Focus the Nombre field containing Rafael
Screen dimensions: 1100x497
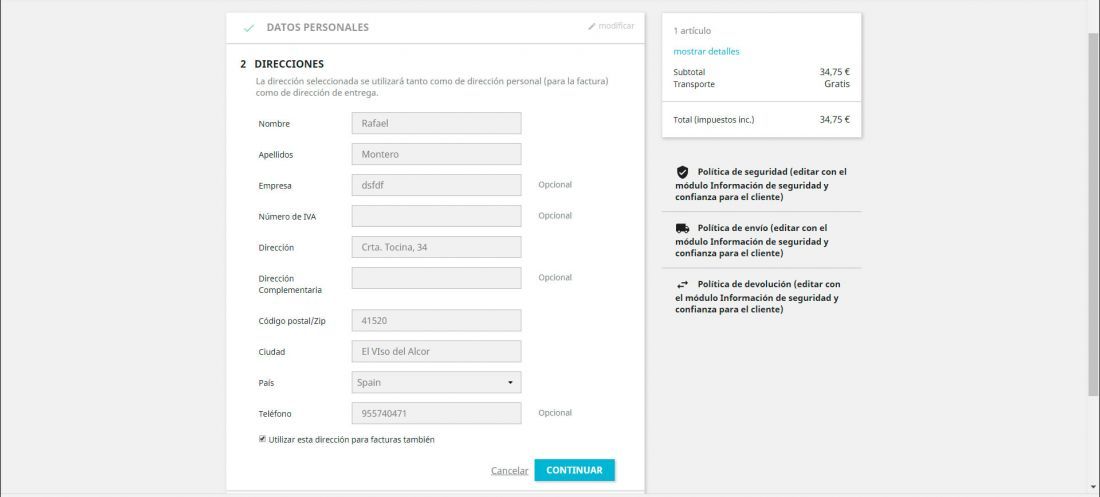pyautogui.click(x=436, y=124)
